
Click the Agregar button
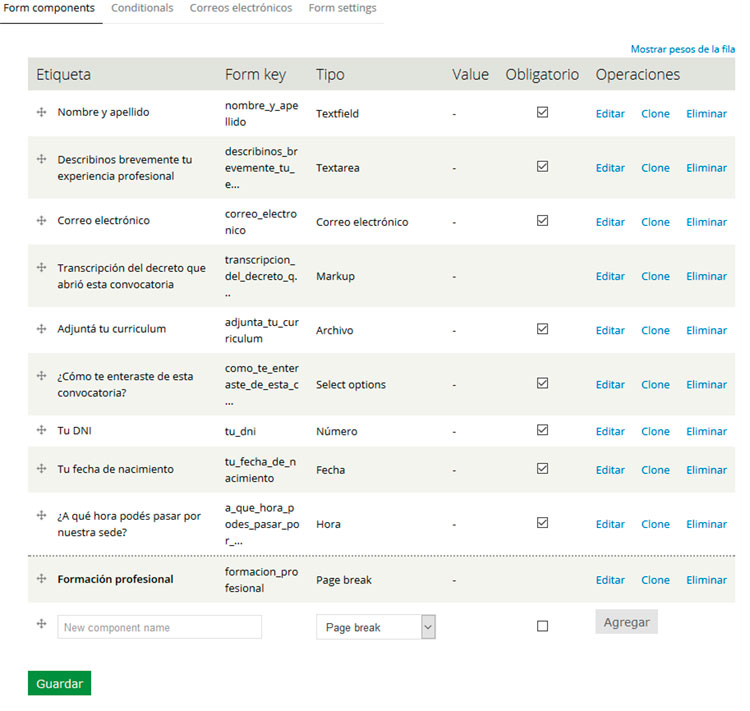pos(626,622)
